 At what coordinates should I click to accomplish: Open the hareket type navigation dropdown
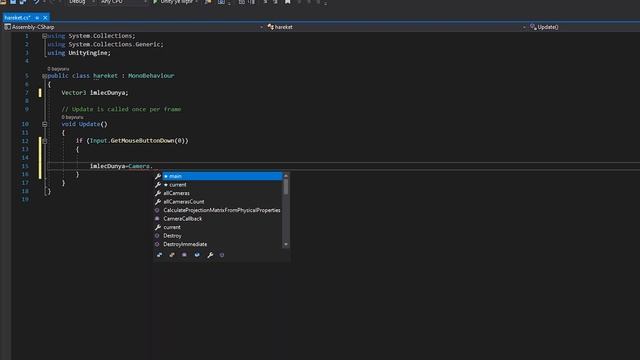pyautogui.click(x=524, y=27)
